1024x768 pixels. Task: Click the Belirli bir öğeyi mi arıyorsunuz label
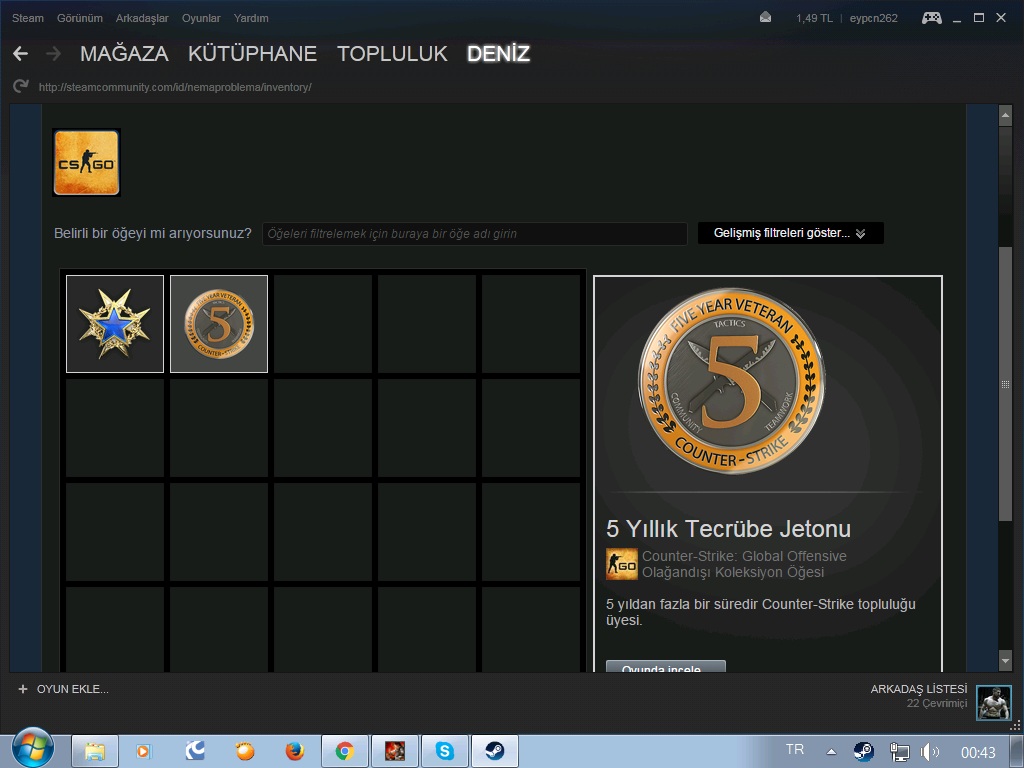click(152, 233)
